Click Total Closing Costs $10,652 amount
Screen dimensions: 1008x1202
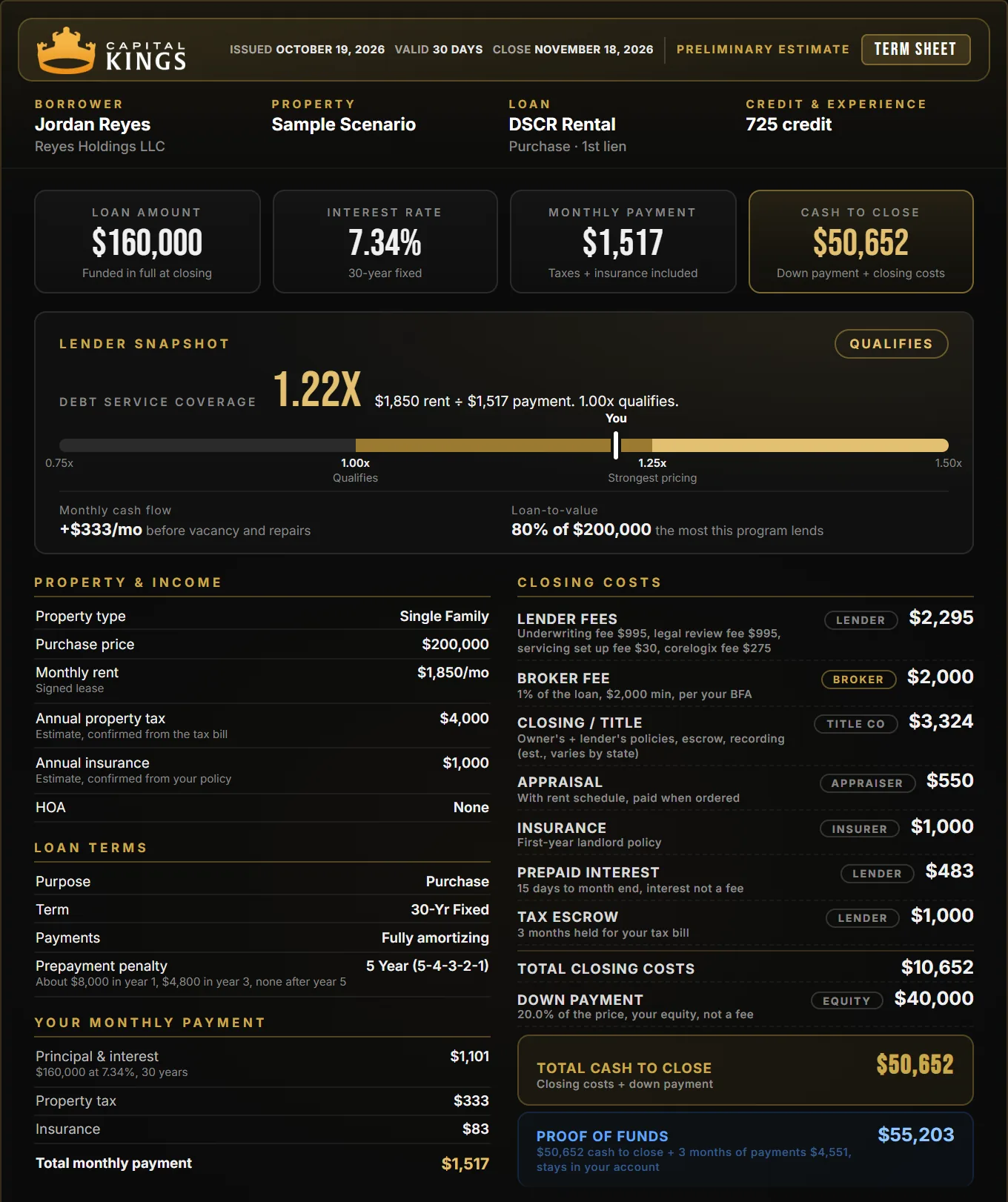coord(938,968)
